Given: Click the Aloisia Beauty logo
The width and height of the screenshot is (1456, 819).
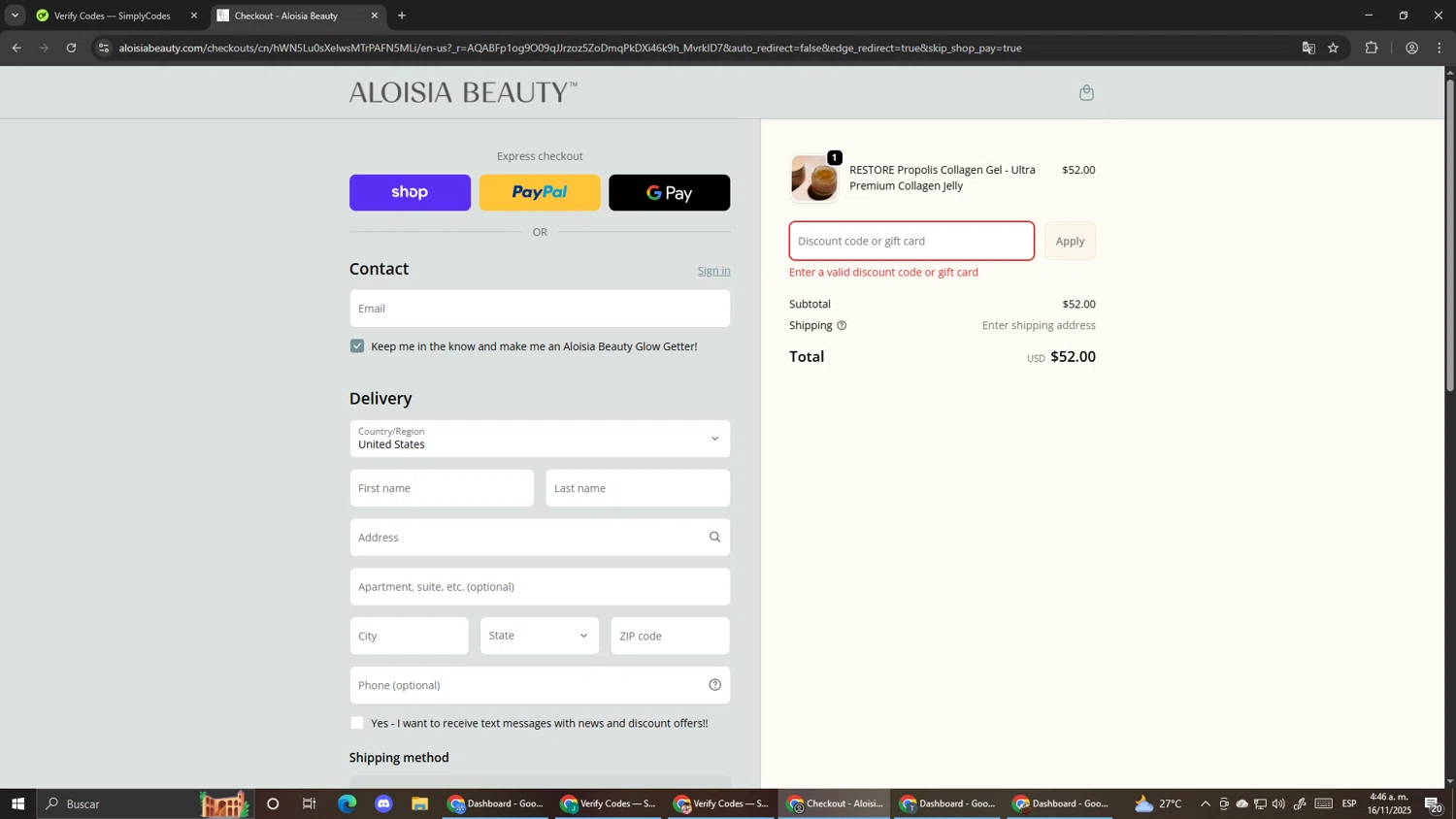Looking at the screenshot, I should coord(463,92).
